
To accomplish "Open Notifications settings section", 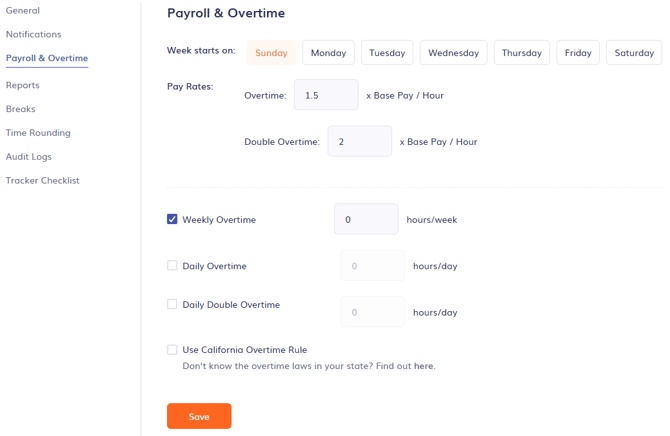I will (33, 34).
